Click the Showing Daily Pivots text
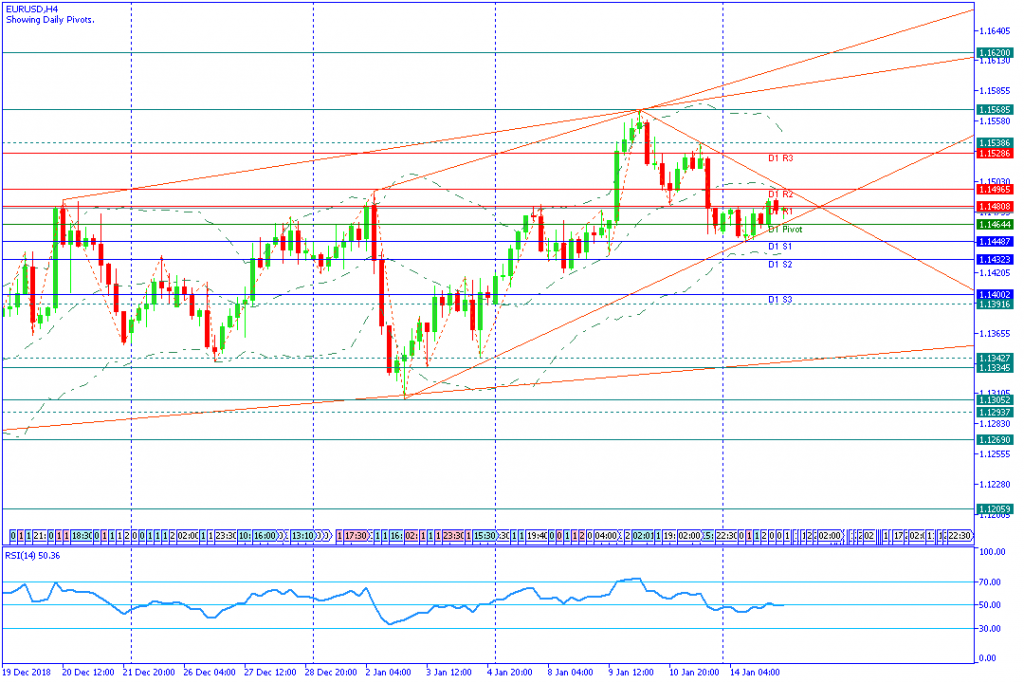Image resolution: width=1024 pixels, height=683 pixels. click(x=50, y=20)
